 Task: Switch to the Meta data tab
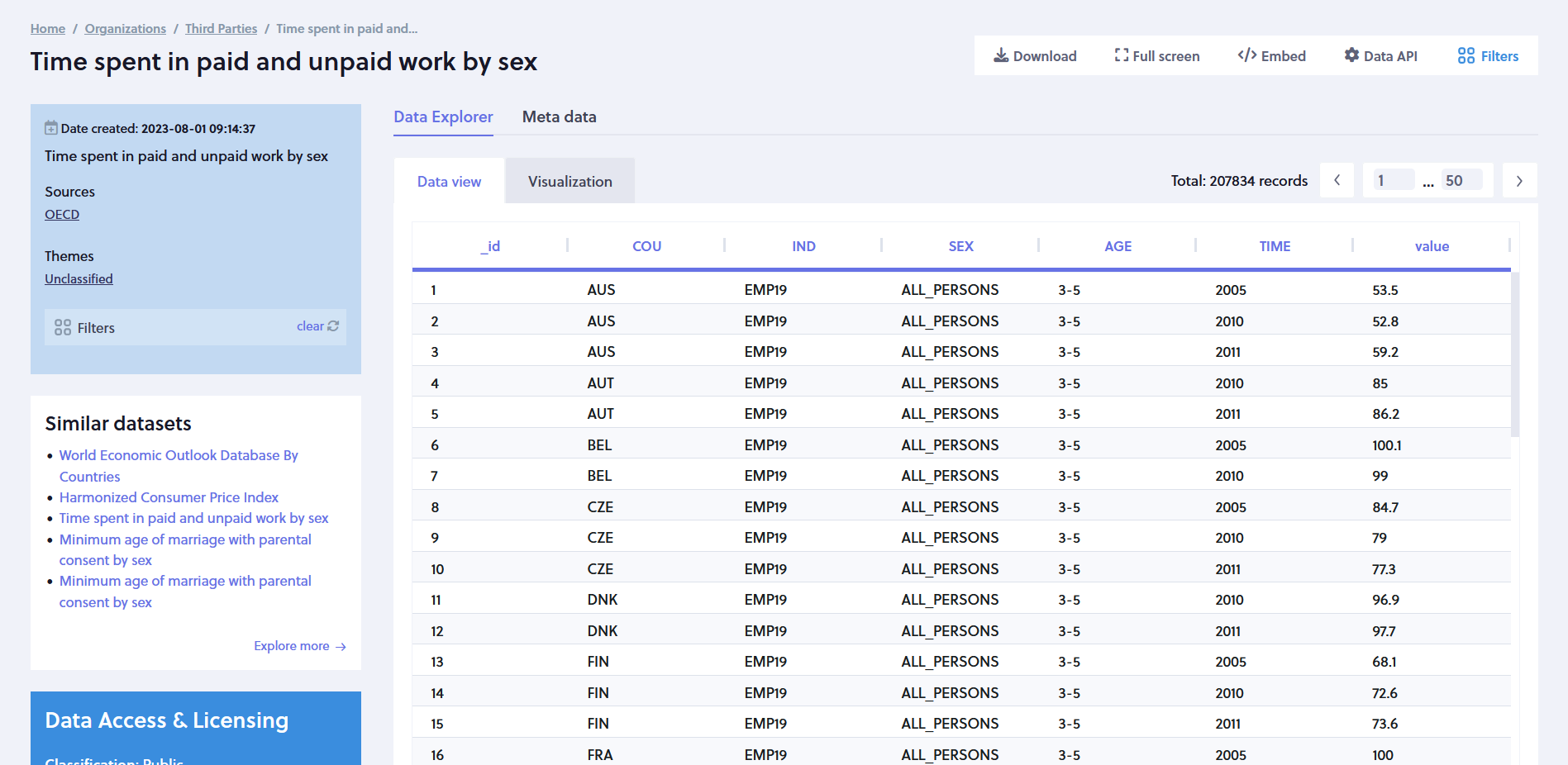coord(559,116)
